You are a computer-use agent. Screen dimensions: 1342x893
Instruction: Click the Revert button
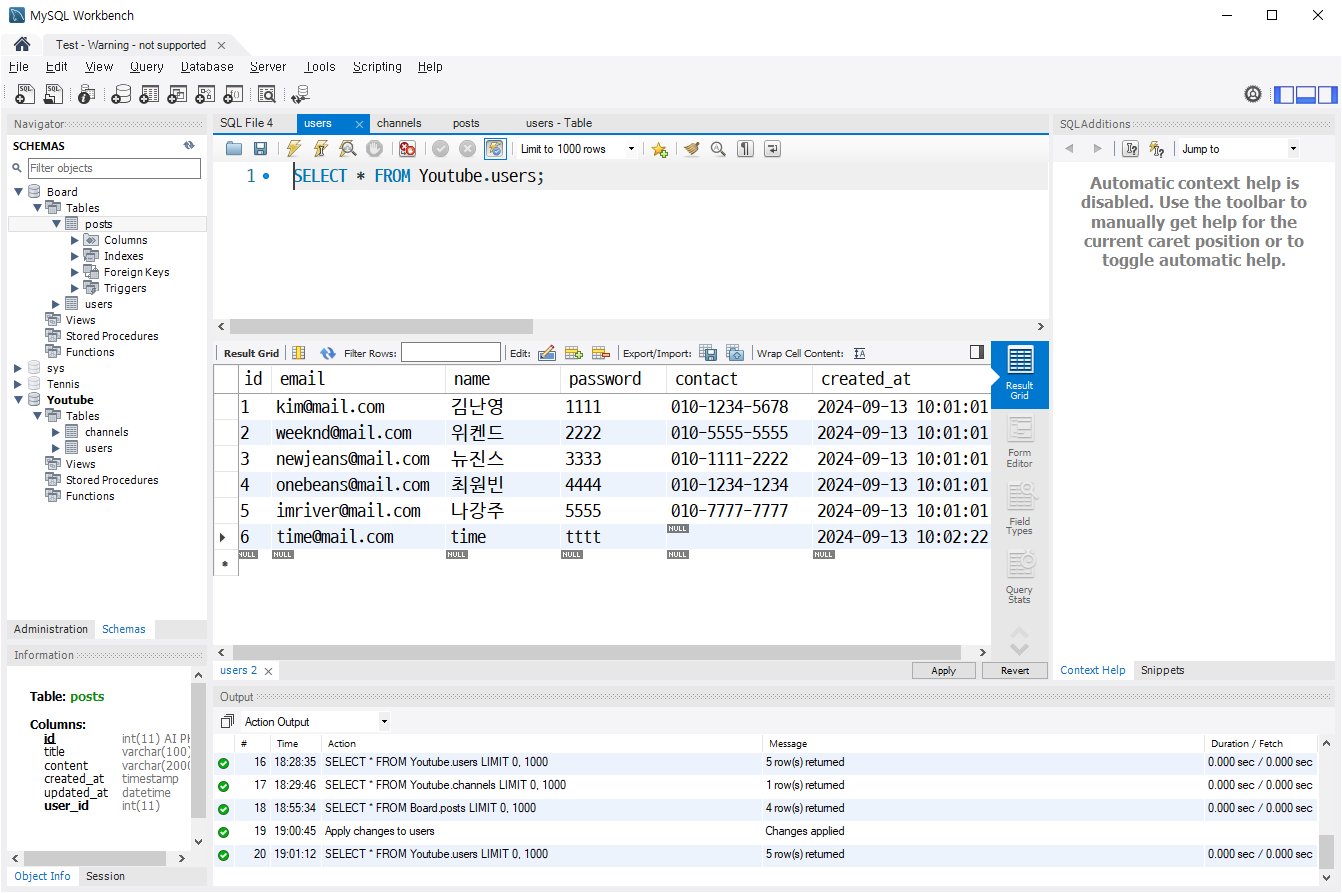pyautogui.click(x=1015, y=671)
